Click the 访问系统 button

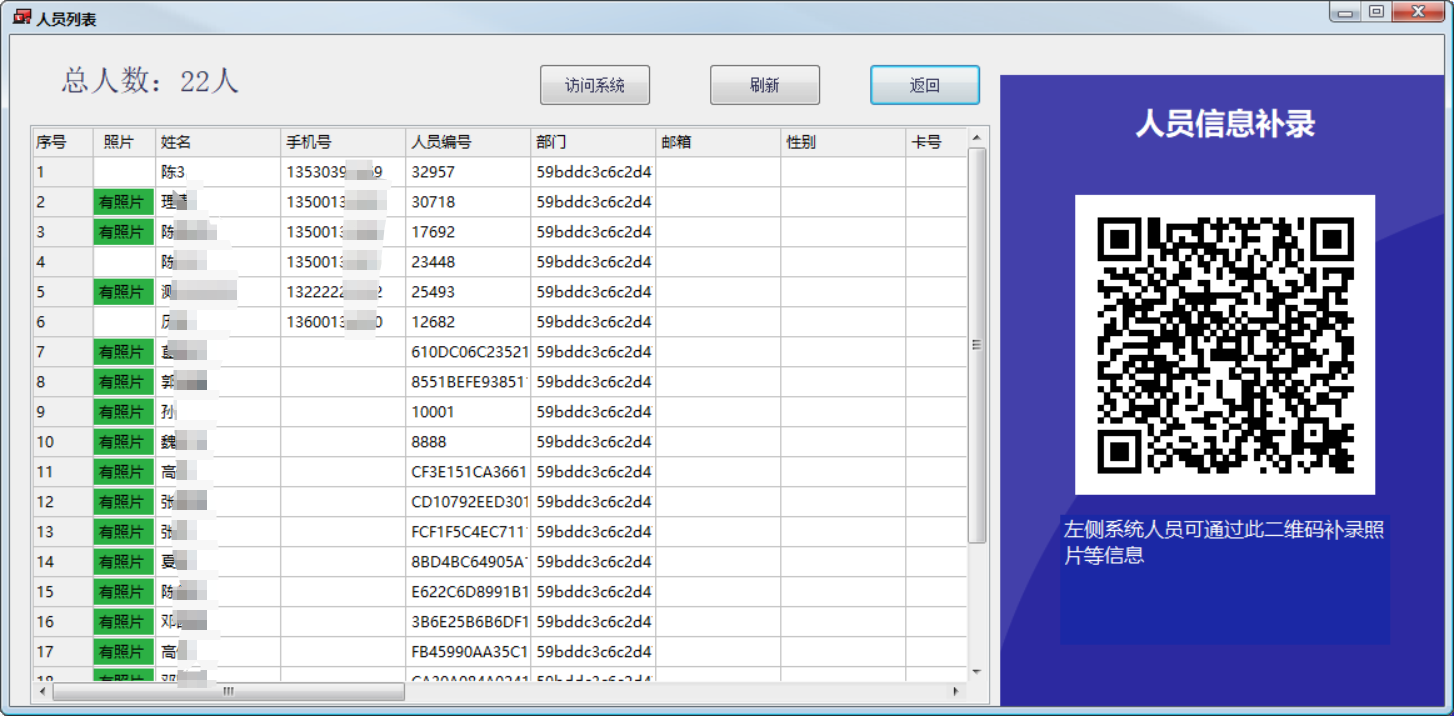(x=594, y=85)
